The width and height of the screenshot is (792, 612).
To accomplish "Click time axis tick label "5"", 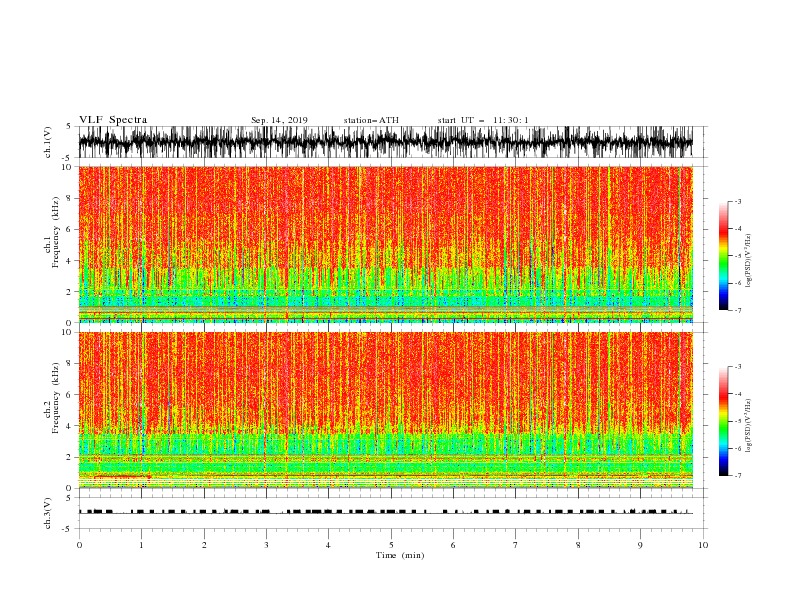I will (x=391, y=545).
